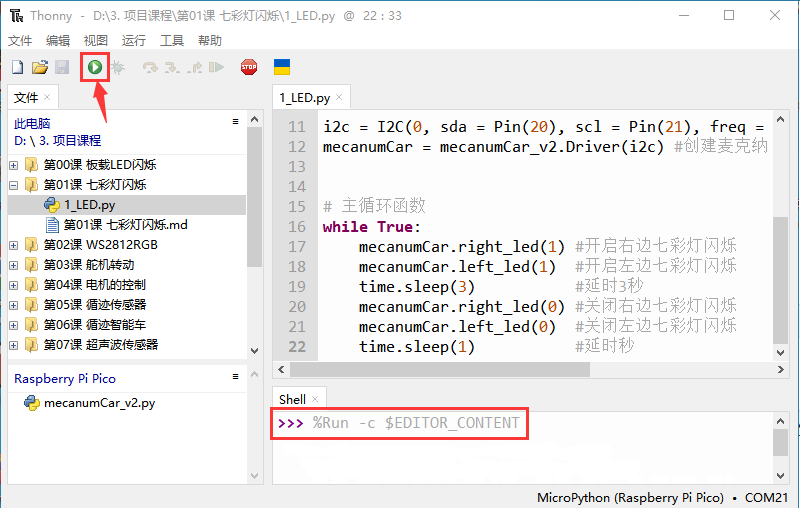
Task: Select the 1_LED.py python file icon
Action: (52, 205)
